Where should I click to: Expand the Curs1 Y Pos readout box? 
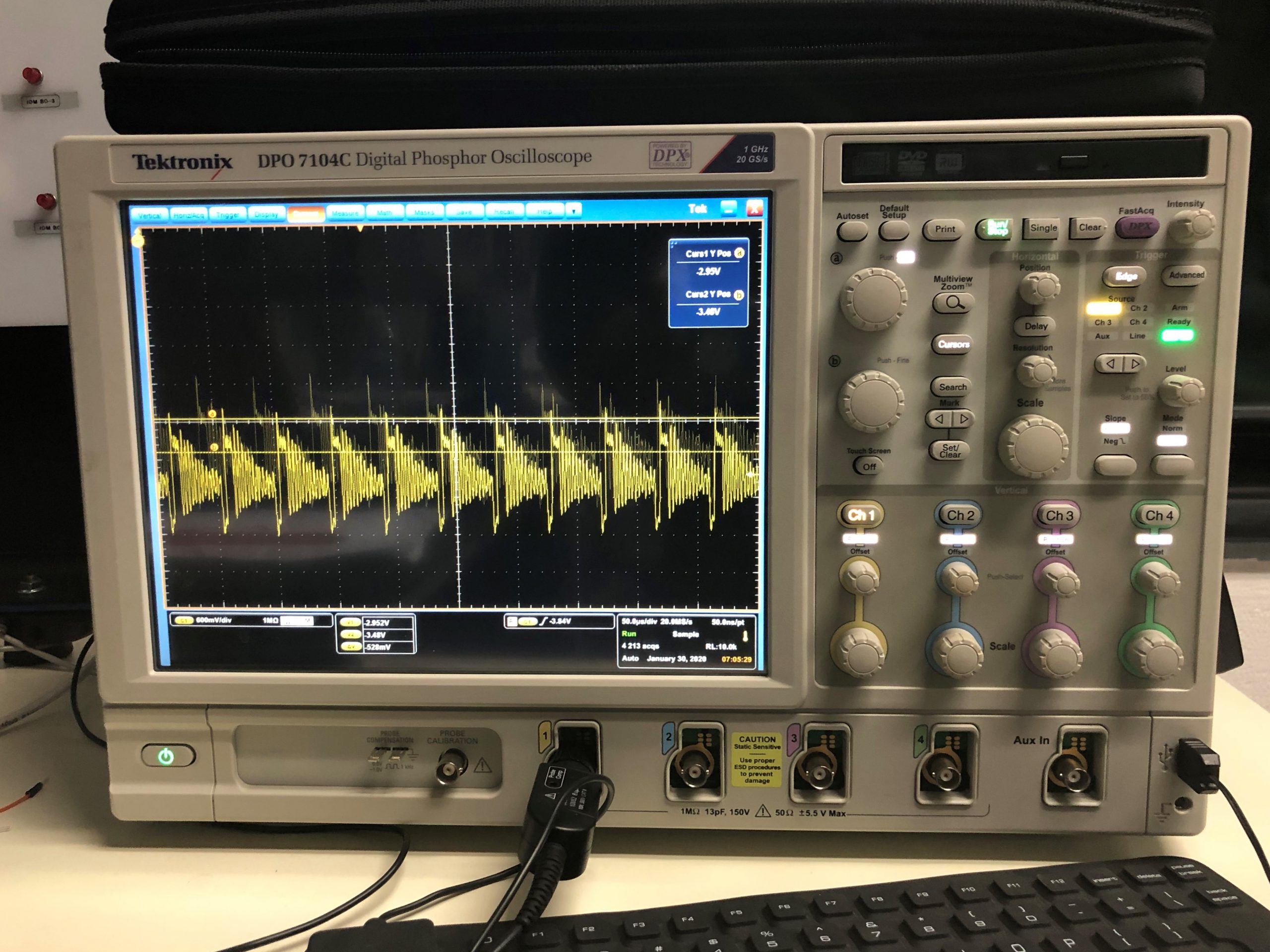674,244
